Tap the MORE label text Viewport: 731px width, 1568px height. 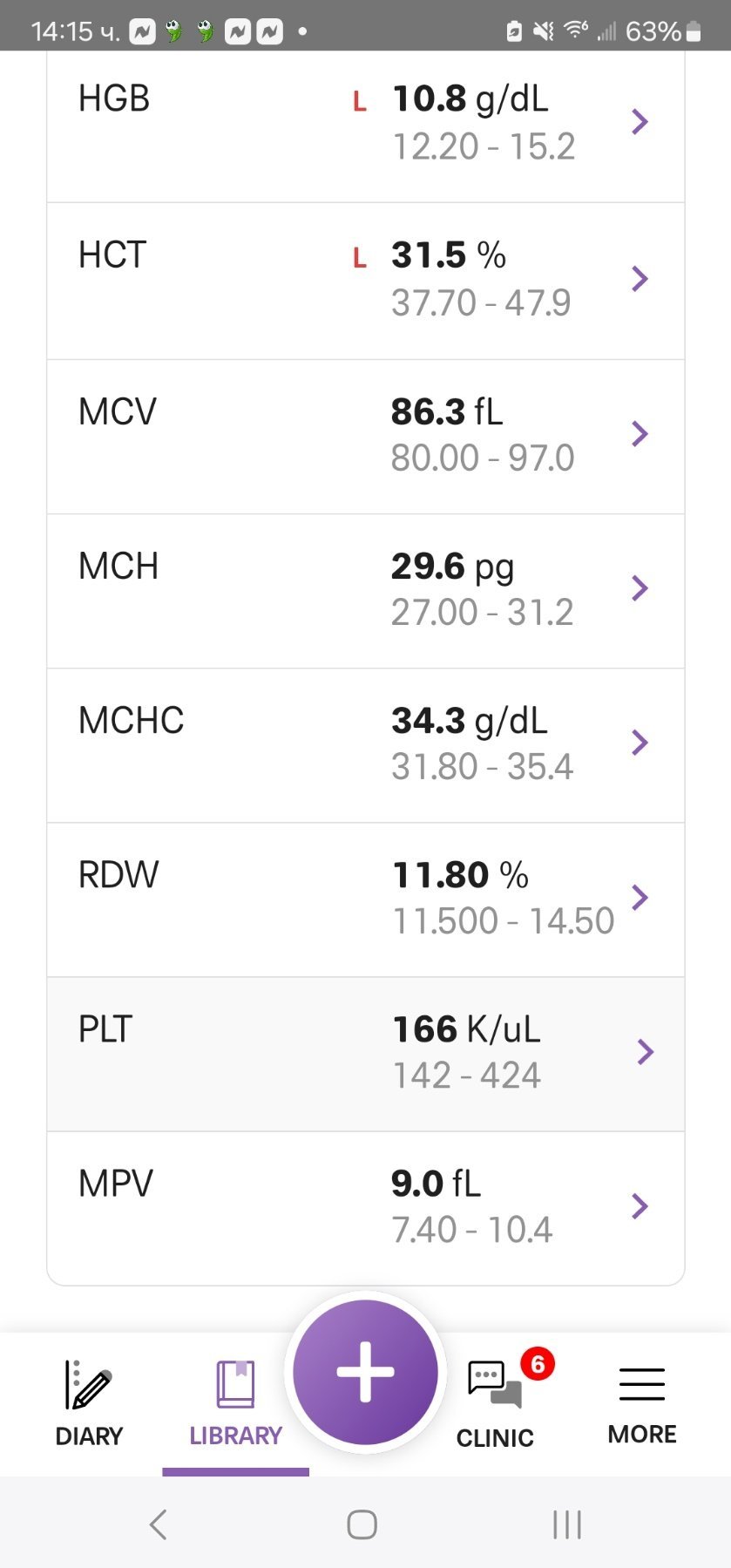click(x=642, y=1434)
